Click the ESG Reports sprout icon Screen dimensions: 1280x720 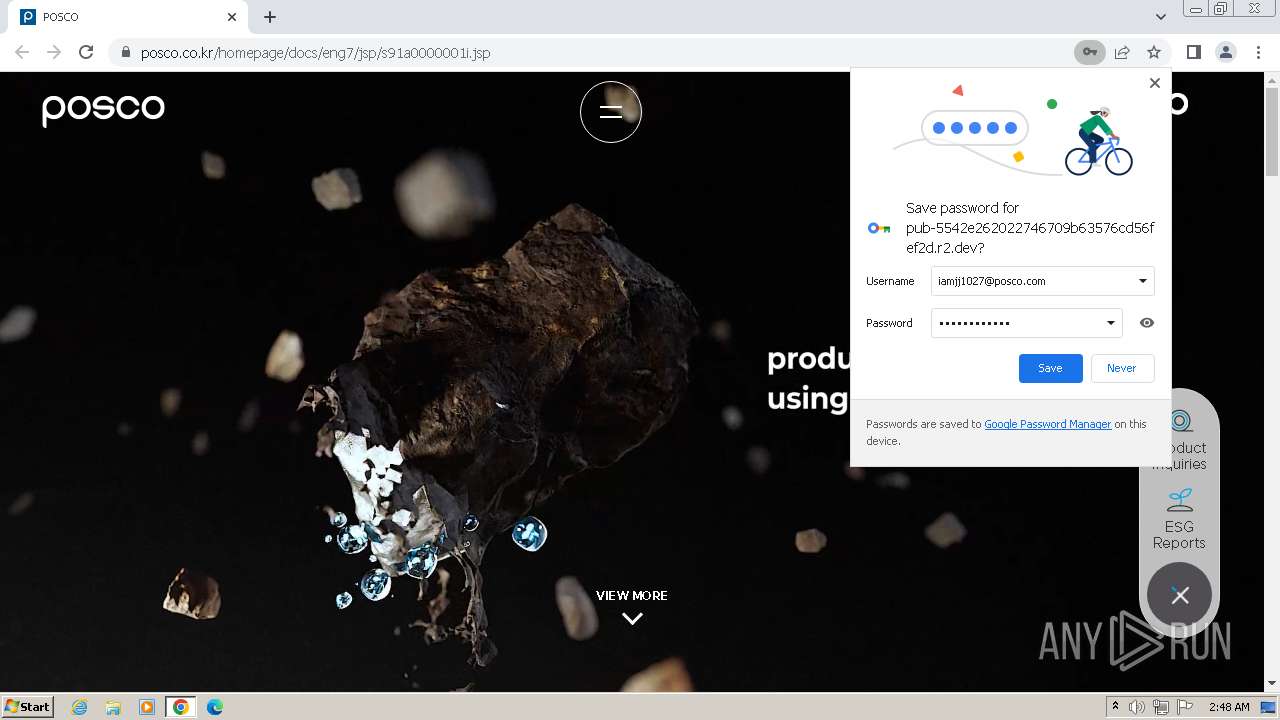pyautogui.click(x=1180, y=499)
